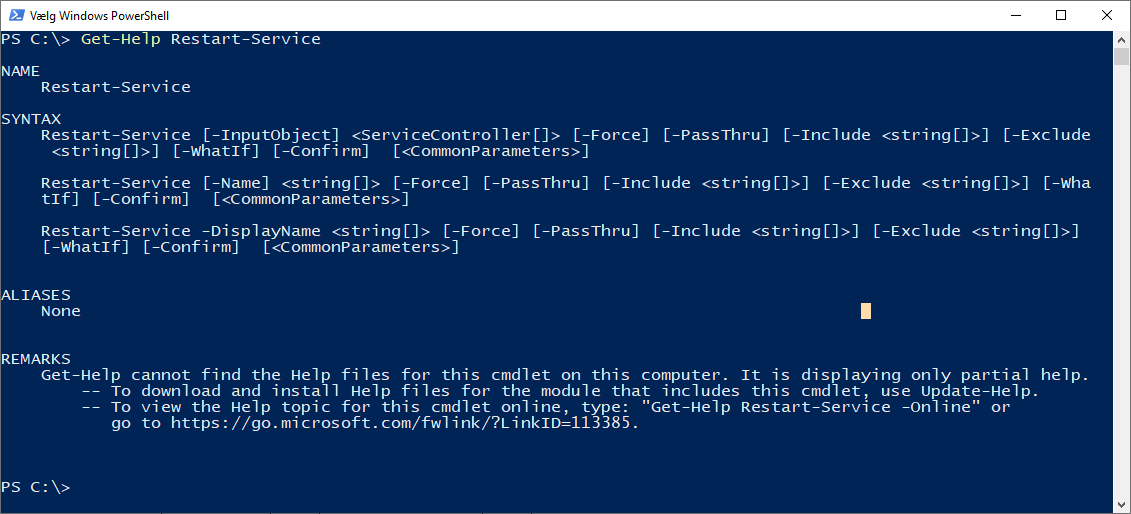The image size is (1131, 514).
Task: Close the Windows PowerShell window
Action: pyautogui.click(x=1107, y=15)
